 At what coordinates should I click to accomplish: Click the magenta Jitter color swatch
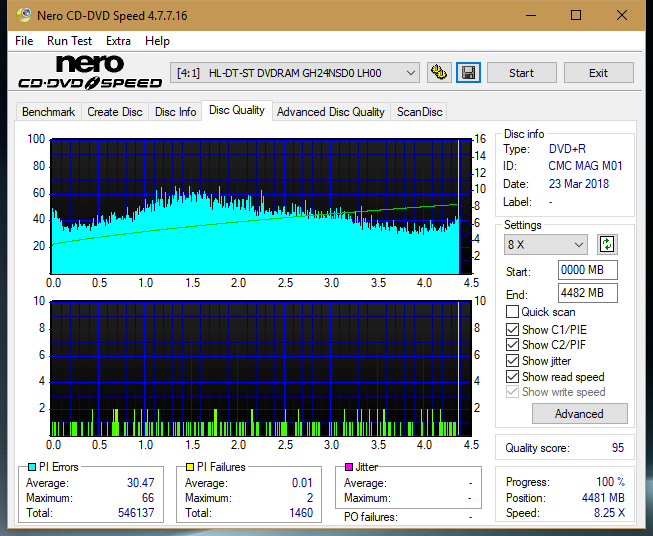coord(349,467)
